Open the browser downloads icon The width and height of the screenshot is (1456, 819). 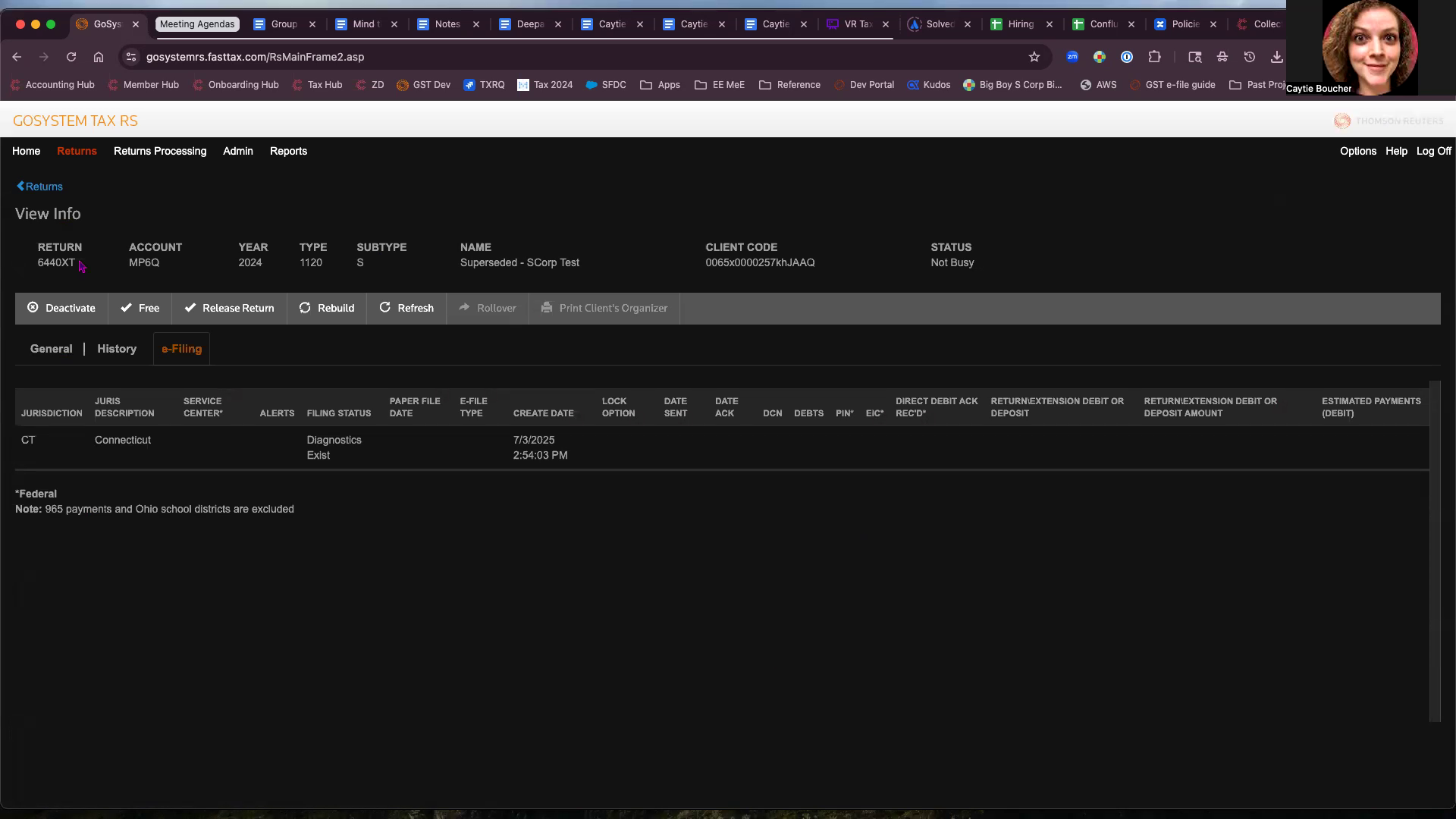(1277, 57)
